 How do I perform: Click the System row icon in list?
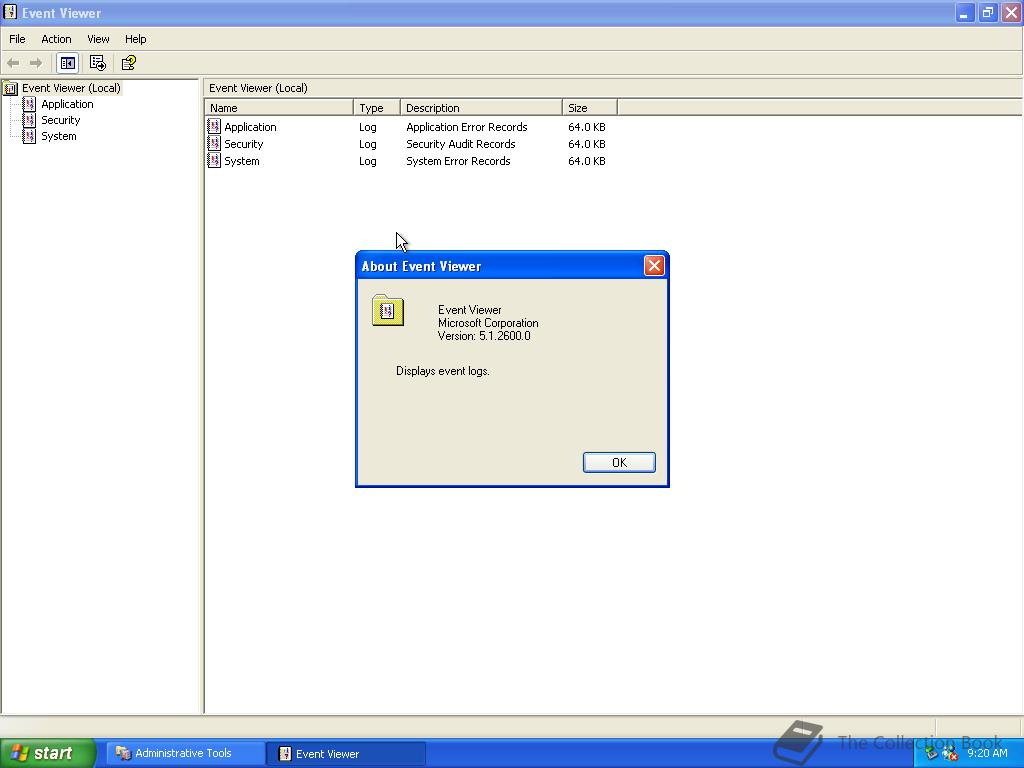[214, 160]
